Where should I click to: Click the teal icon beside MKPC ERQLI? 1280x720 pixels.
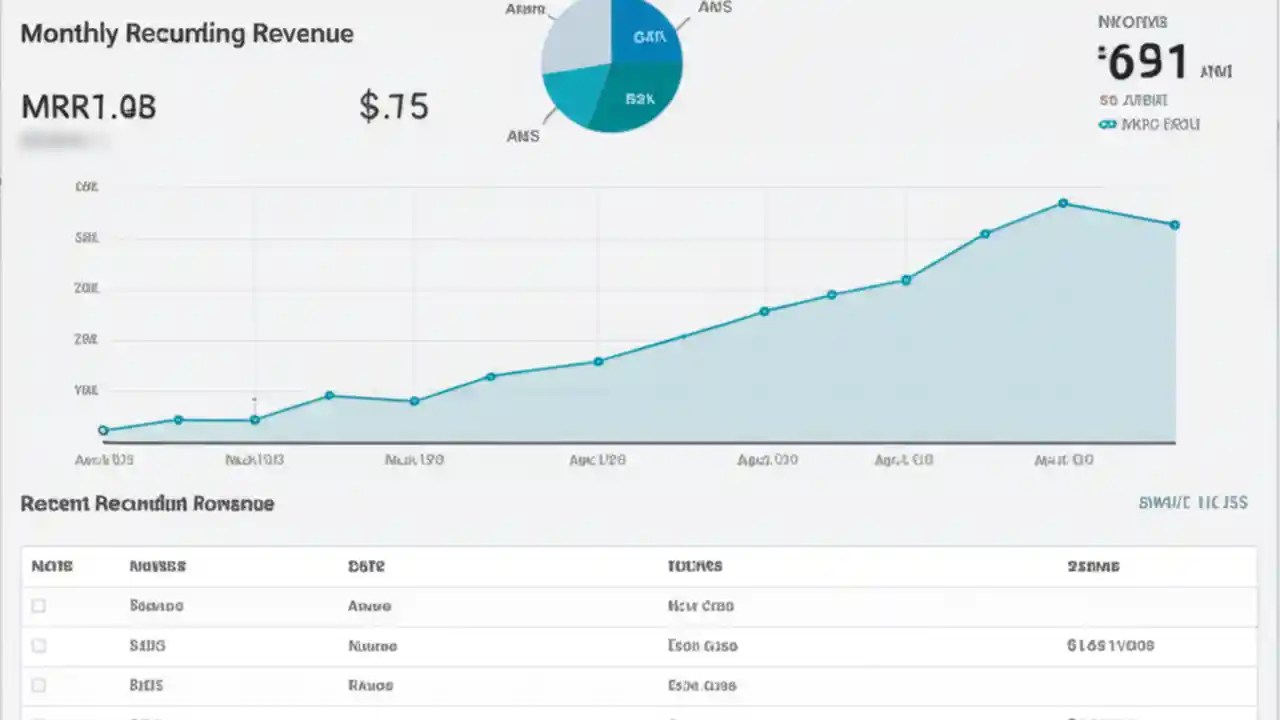point(1108,124)
